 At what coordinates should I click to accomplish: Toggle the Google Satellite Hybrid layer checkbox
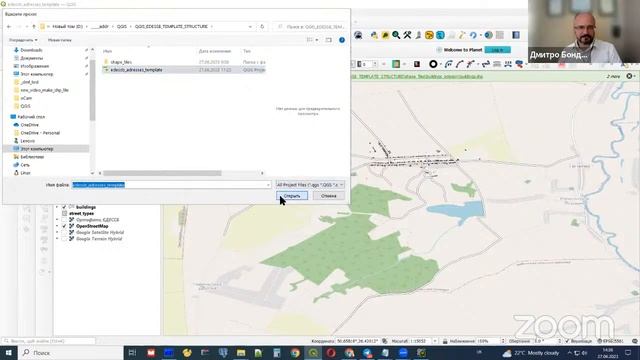[x=64, y=233]
